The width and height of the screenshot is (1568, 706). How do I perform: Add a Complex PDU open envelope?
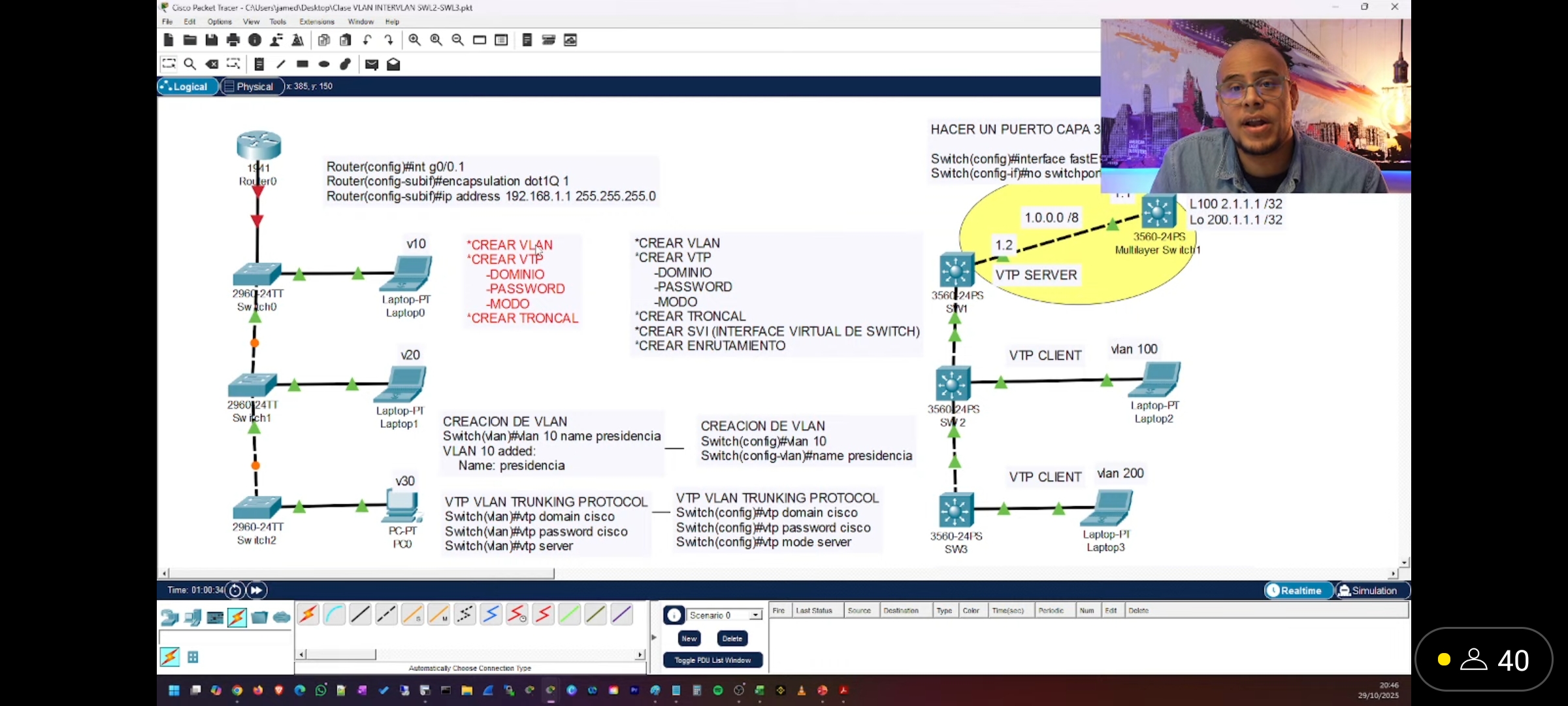[x=393, y=64]
